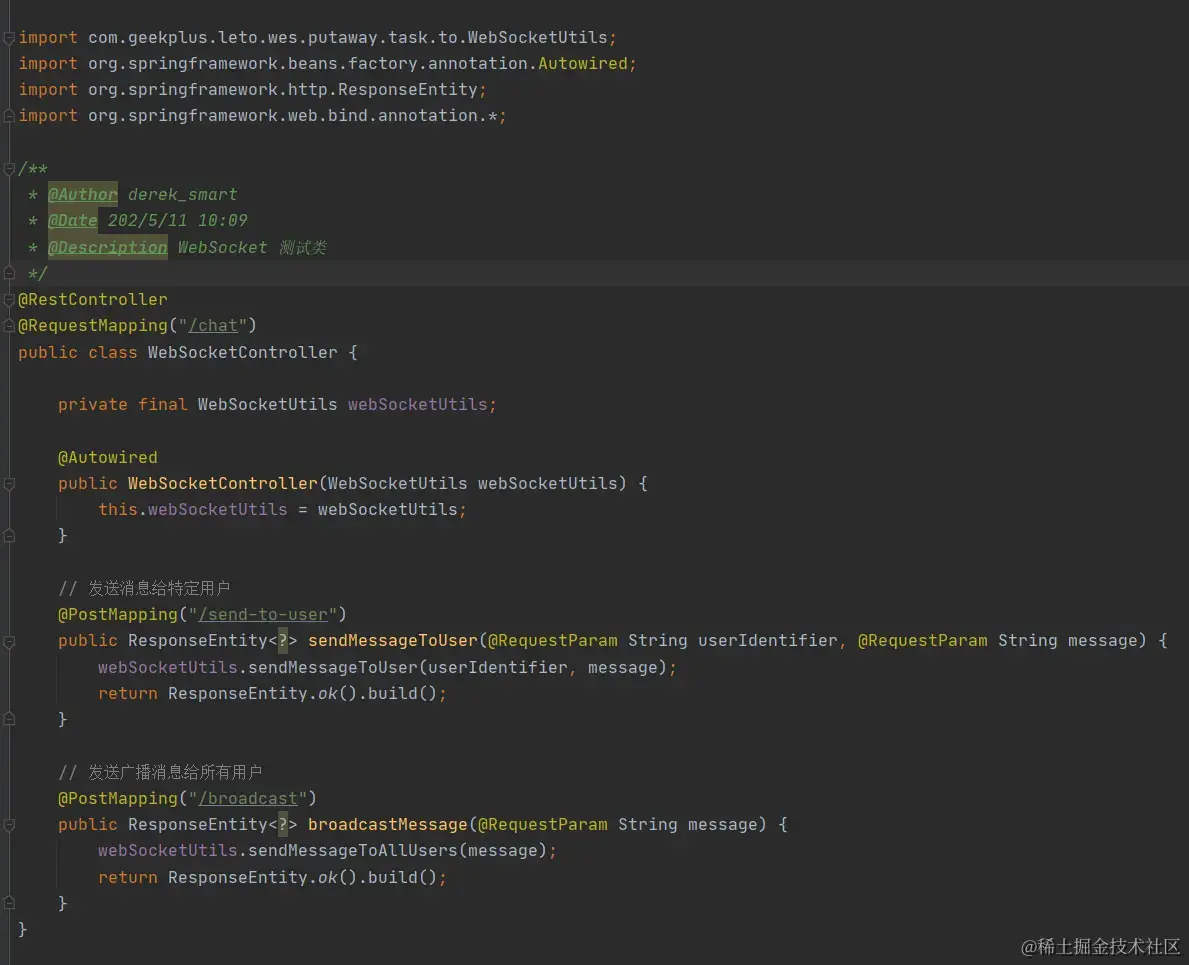Click the sendMessageToAllUsers method call
The image size is (1189, 965).
[x=353, y=851]
